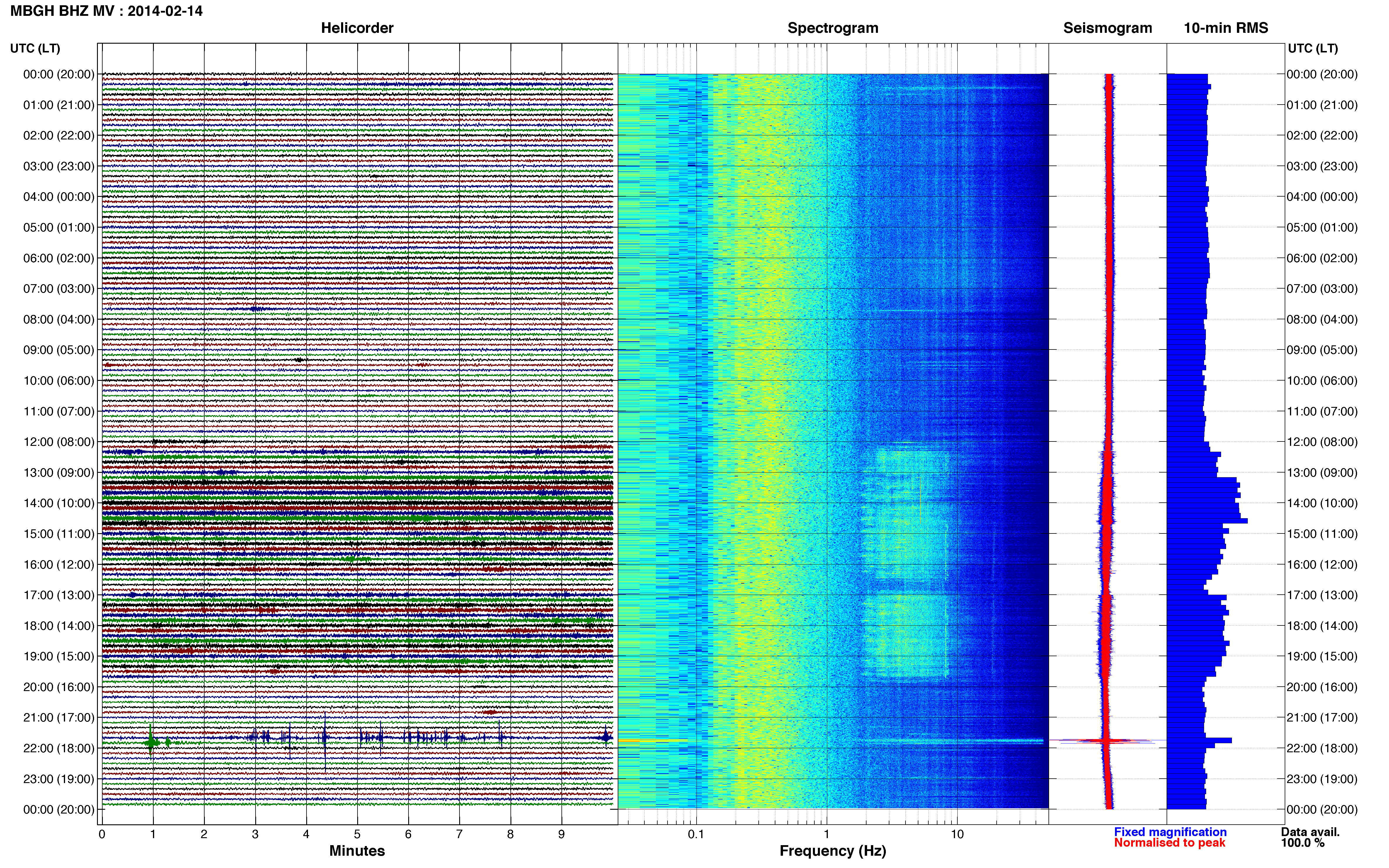Click the left '03:00 (23:00)' time label

[59, 166]
